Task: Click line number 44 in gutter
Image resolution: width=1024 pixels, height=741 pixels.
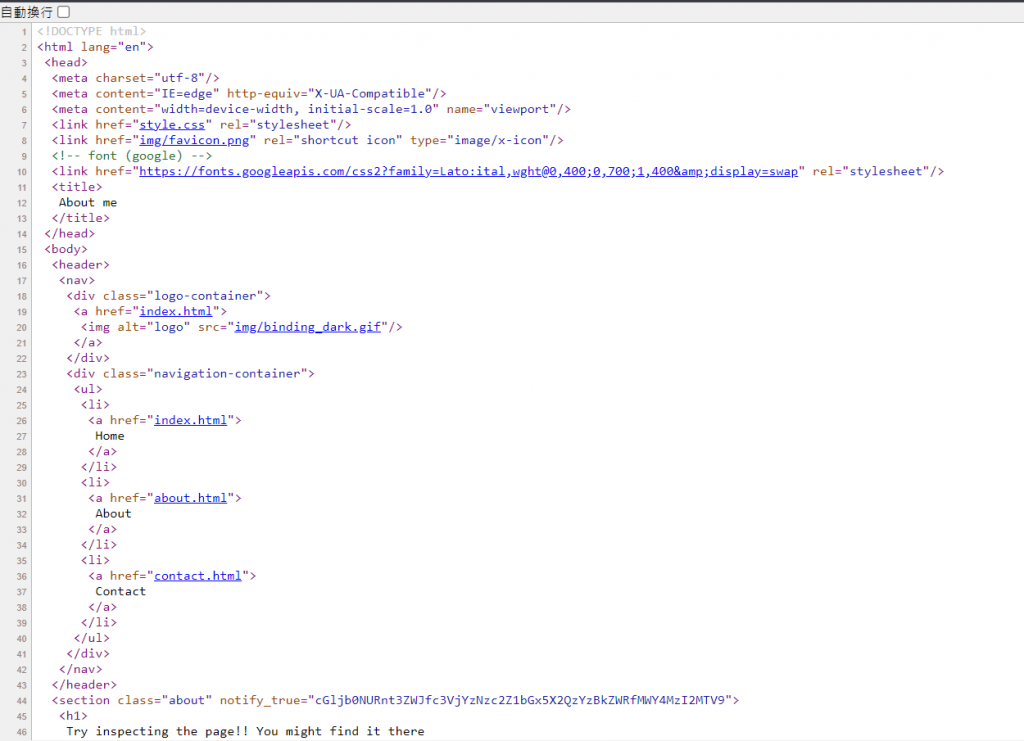Action: click(x=22, y=701)
